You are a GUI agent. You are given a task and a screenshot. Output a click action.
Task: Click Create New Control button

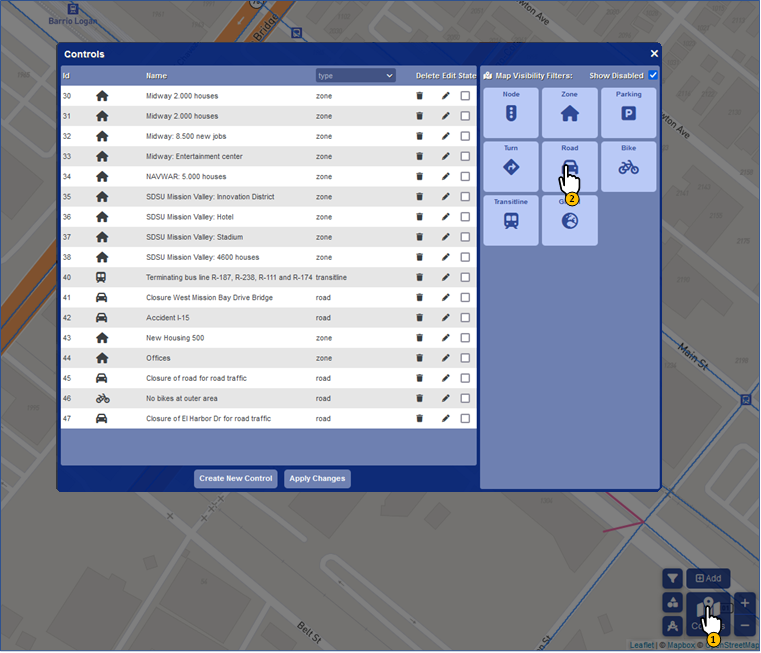coord(235,478)
